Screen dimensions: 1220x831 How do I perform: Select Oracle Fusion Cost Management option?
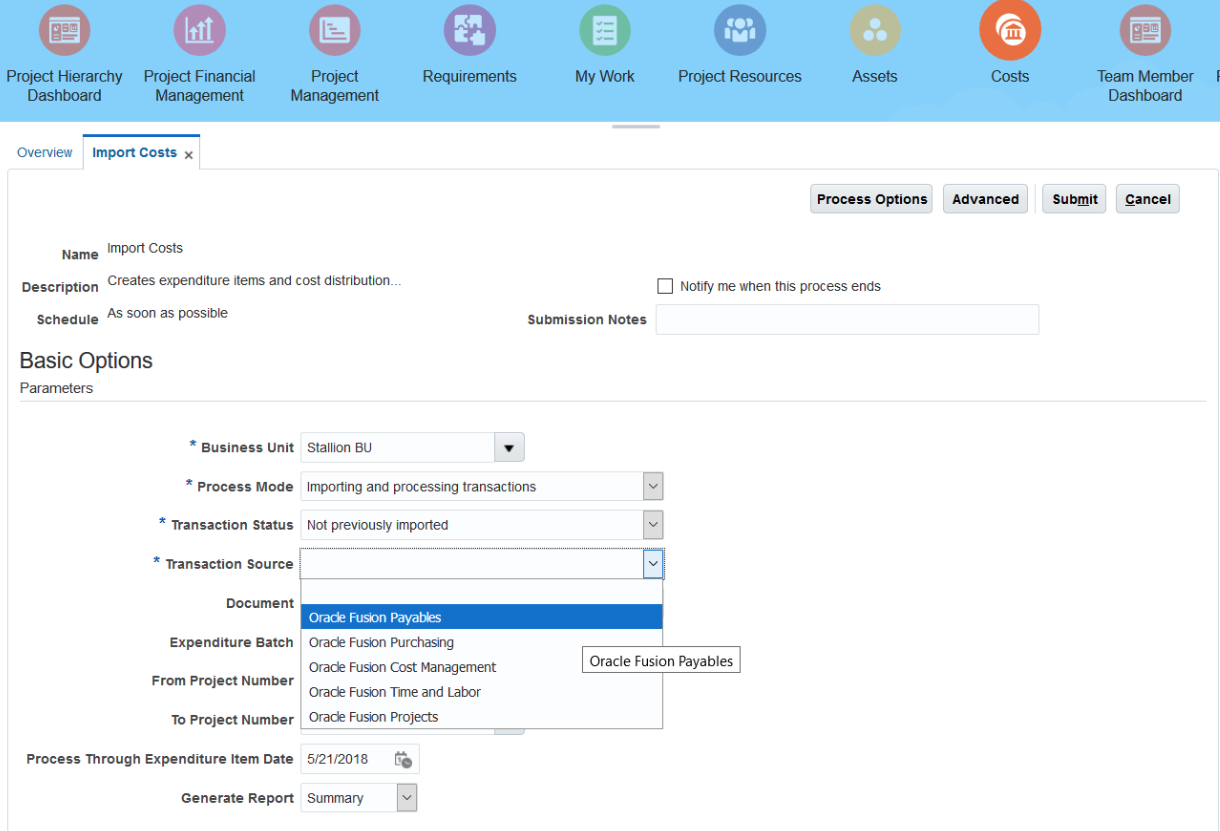point(481,667)
